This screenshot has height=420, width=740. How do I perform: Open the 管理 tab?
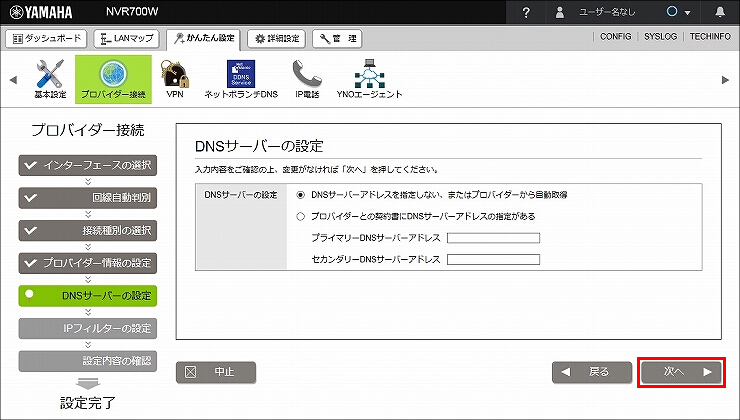[x=337, y=38]
